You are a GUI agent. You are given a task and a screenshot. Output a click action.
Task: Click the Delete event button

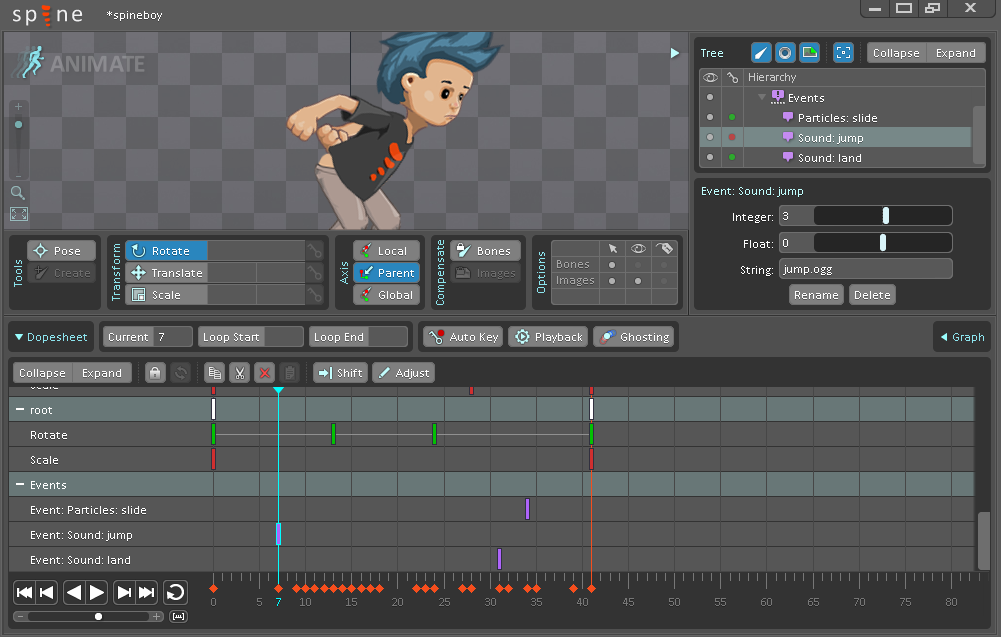tap(872, 295)
